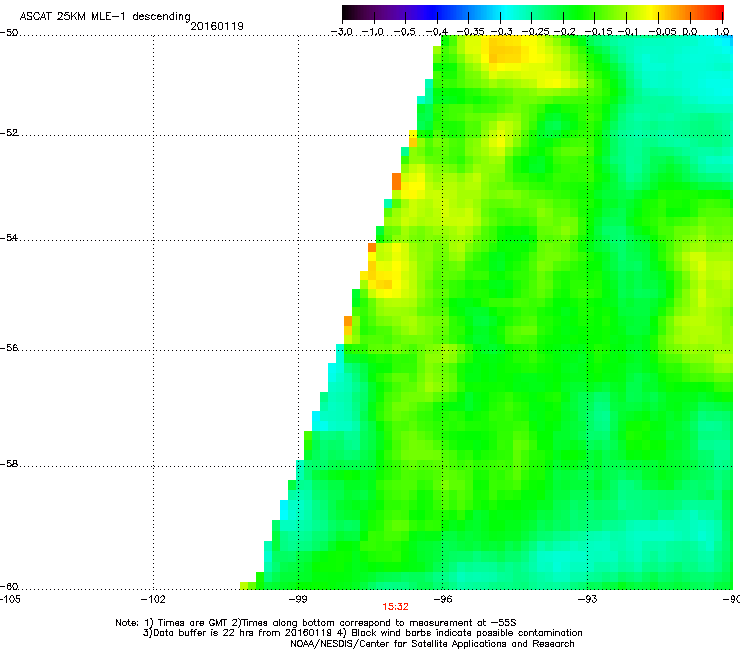Click the longitude label -99
The width and height of the screenshot is (740, 650).
coord(298,599)
